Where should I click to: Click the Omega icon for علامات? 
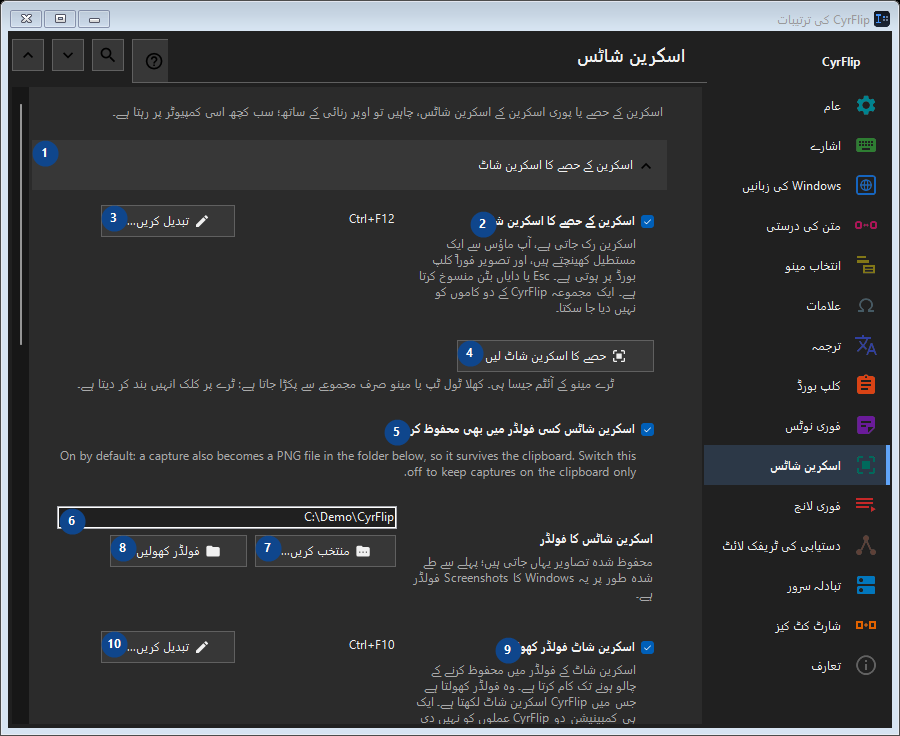[866, 305]
